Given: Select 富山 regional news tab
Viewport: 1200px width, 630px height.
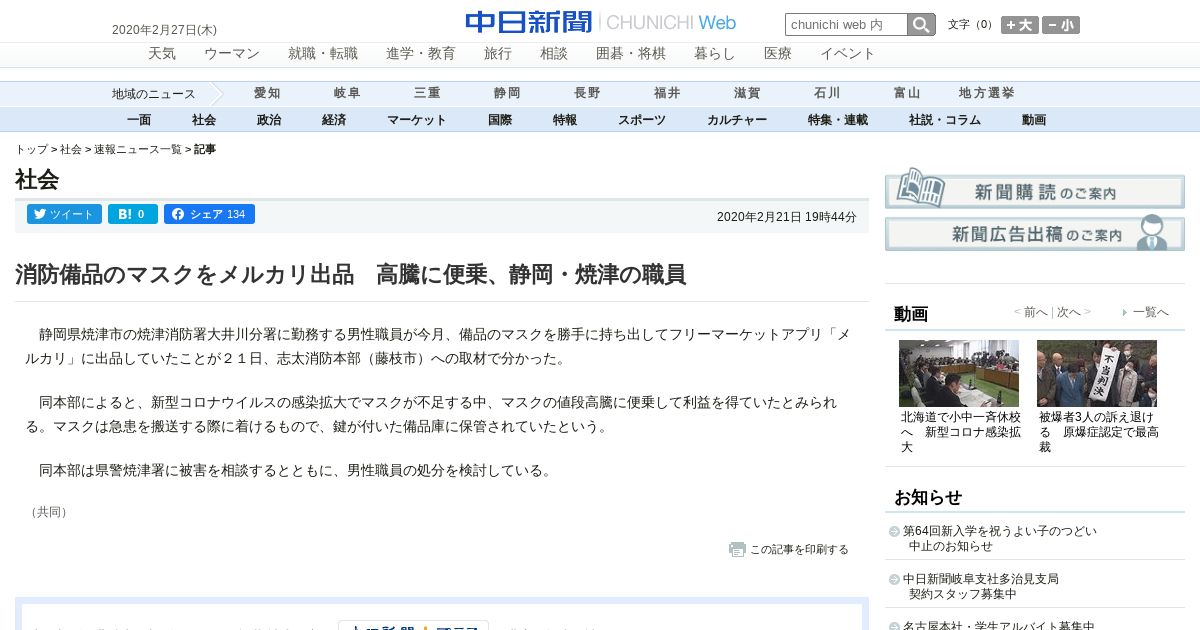Looking at the screenshot, I should (907, 93).
